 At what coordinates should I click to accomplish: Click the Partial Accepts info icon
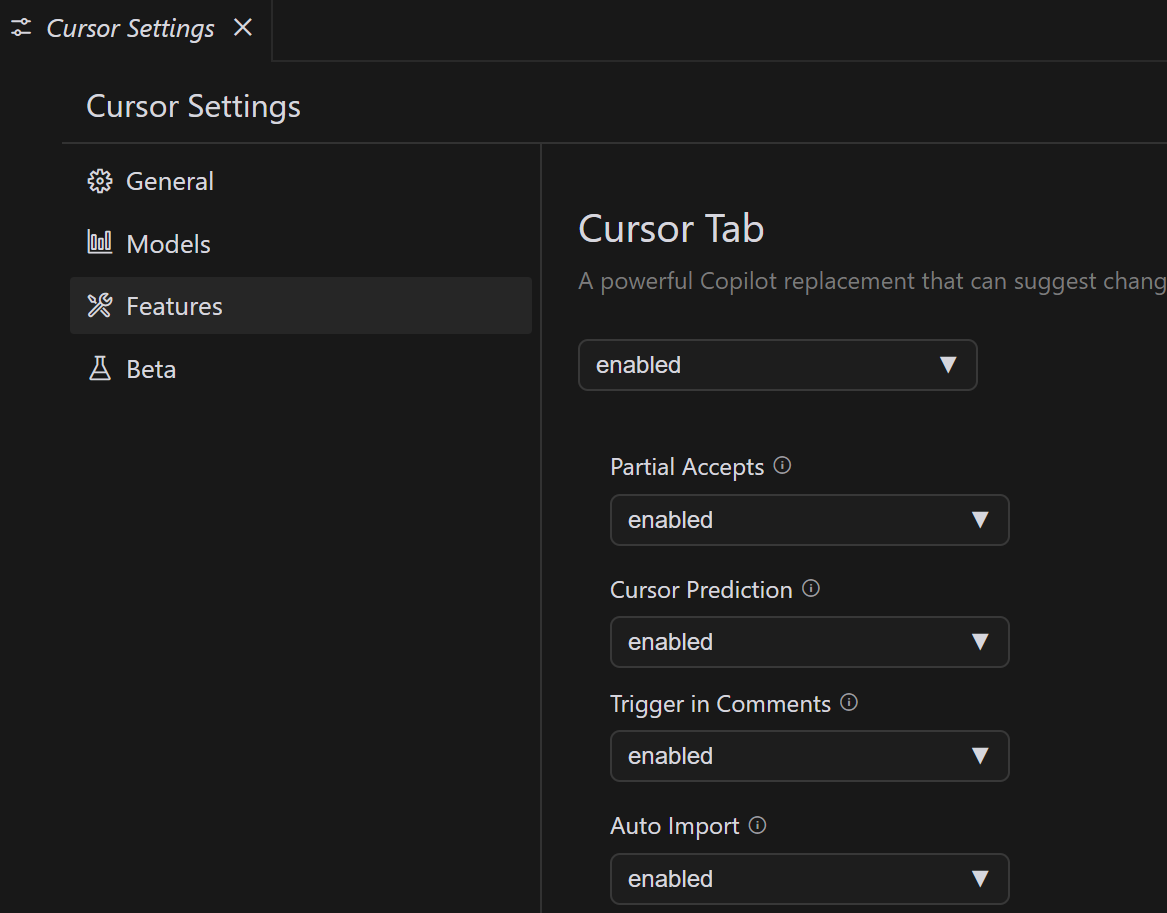(x=783, y=465)
